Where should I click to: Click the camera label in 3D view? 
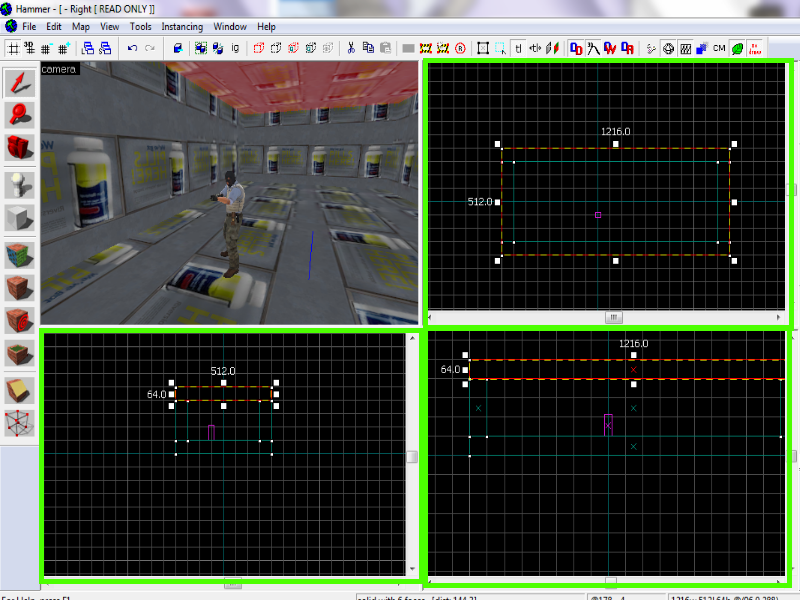59,69
